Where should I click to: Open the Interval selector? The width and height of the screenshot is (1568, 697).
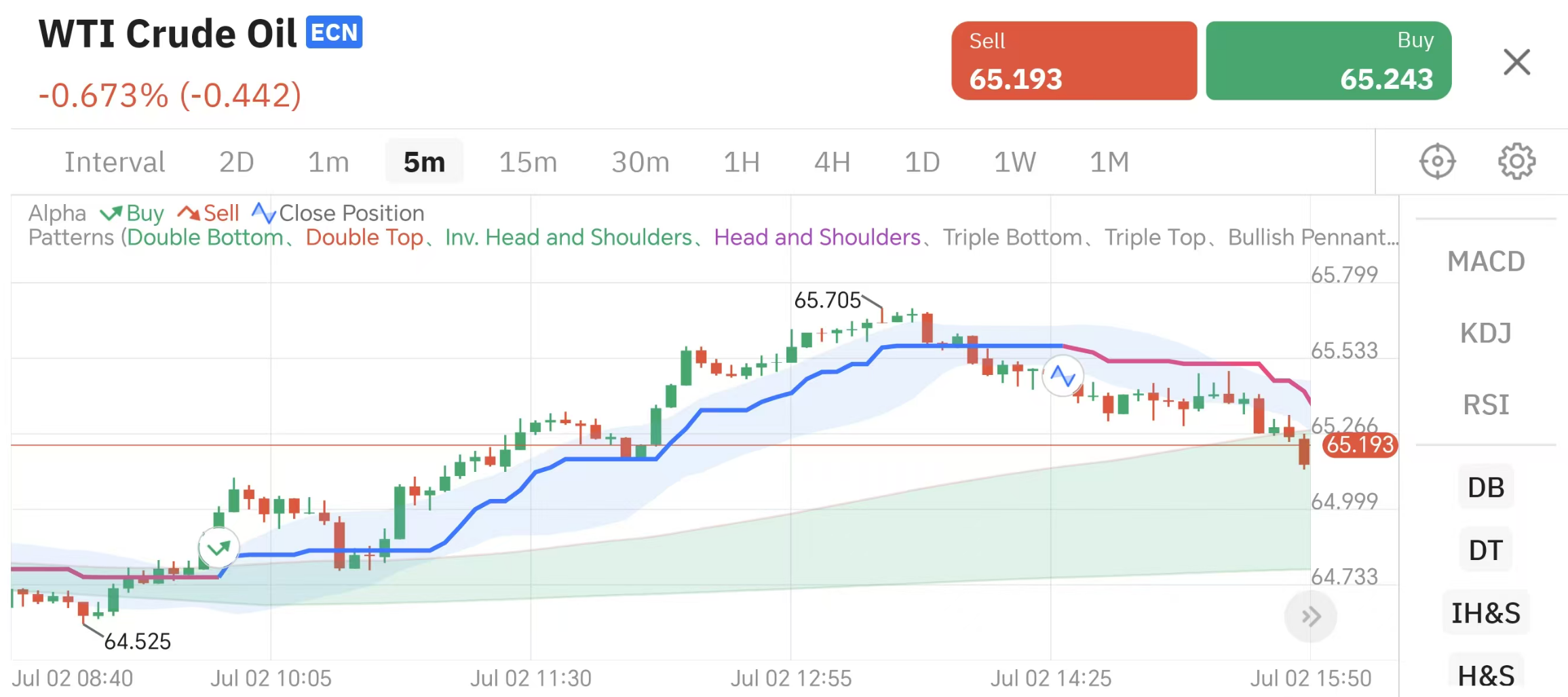click(115, 162)
